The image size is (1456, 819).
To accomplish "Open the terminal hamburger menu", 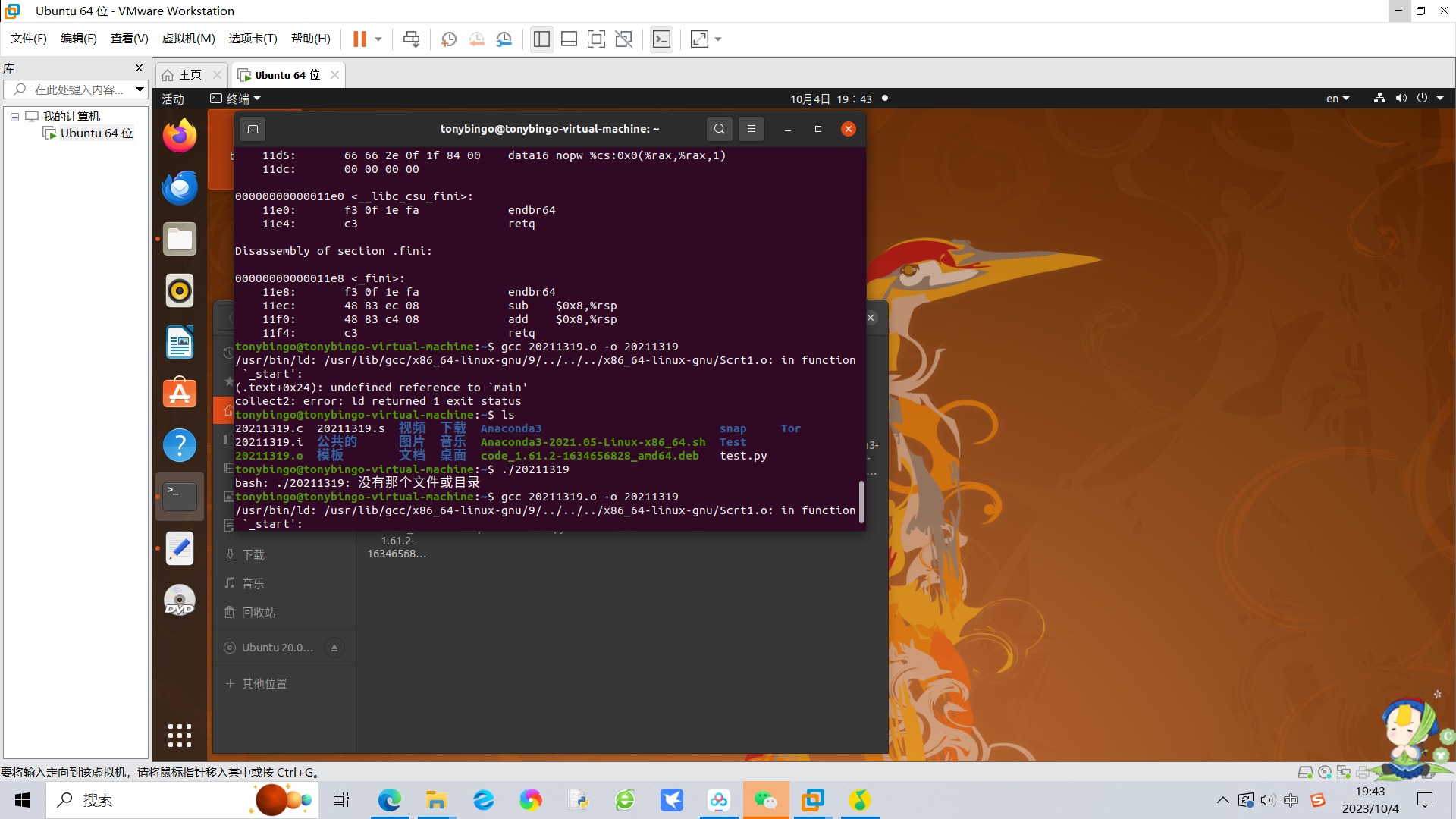I will pos(752,129).
